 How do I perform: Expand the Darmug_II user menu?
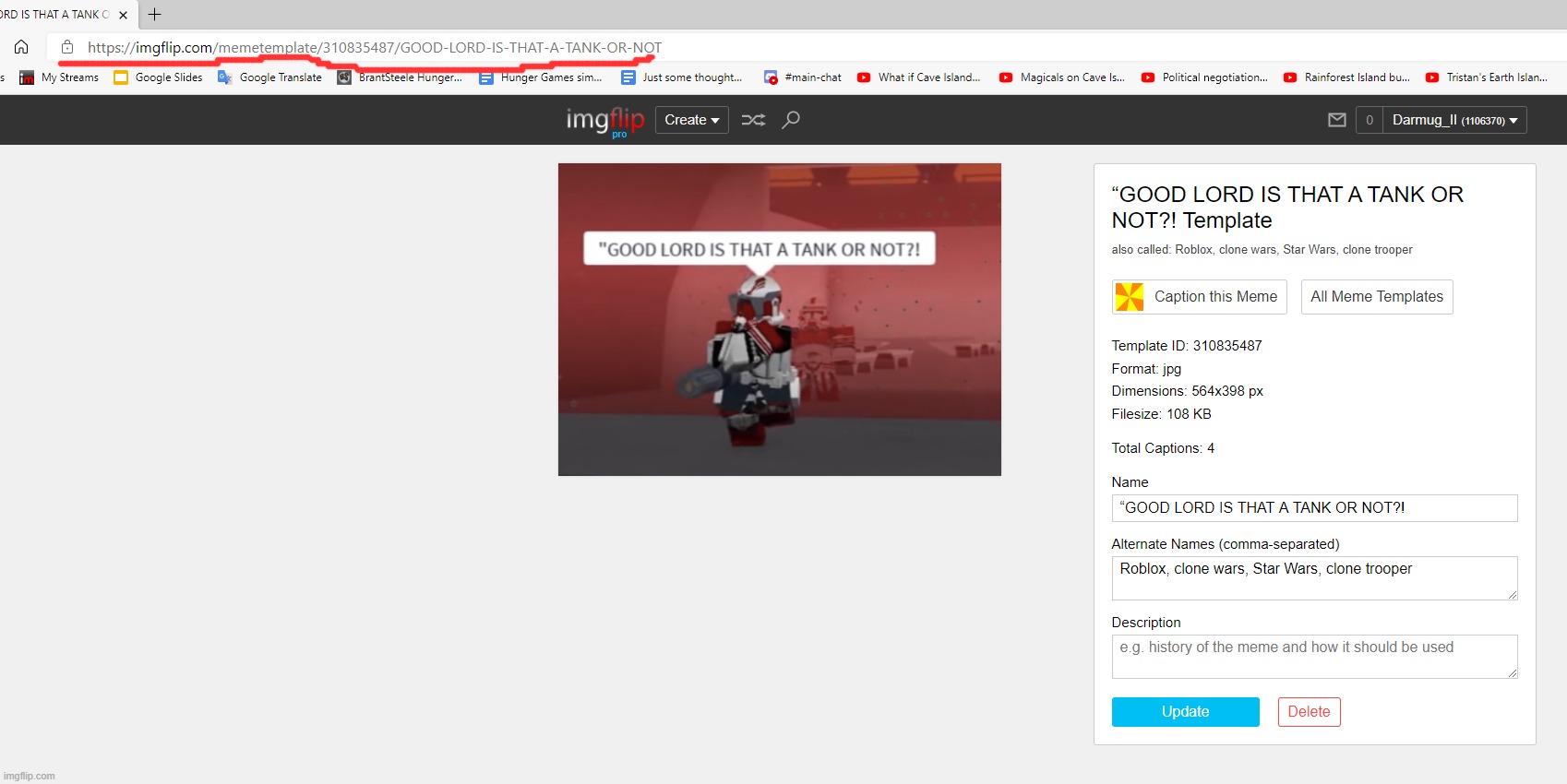[1454, 120]
